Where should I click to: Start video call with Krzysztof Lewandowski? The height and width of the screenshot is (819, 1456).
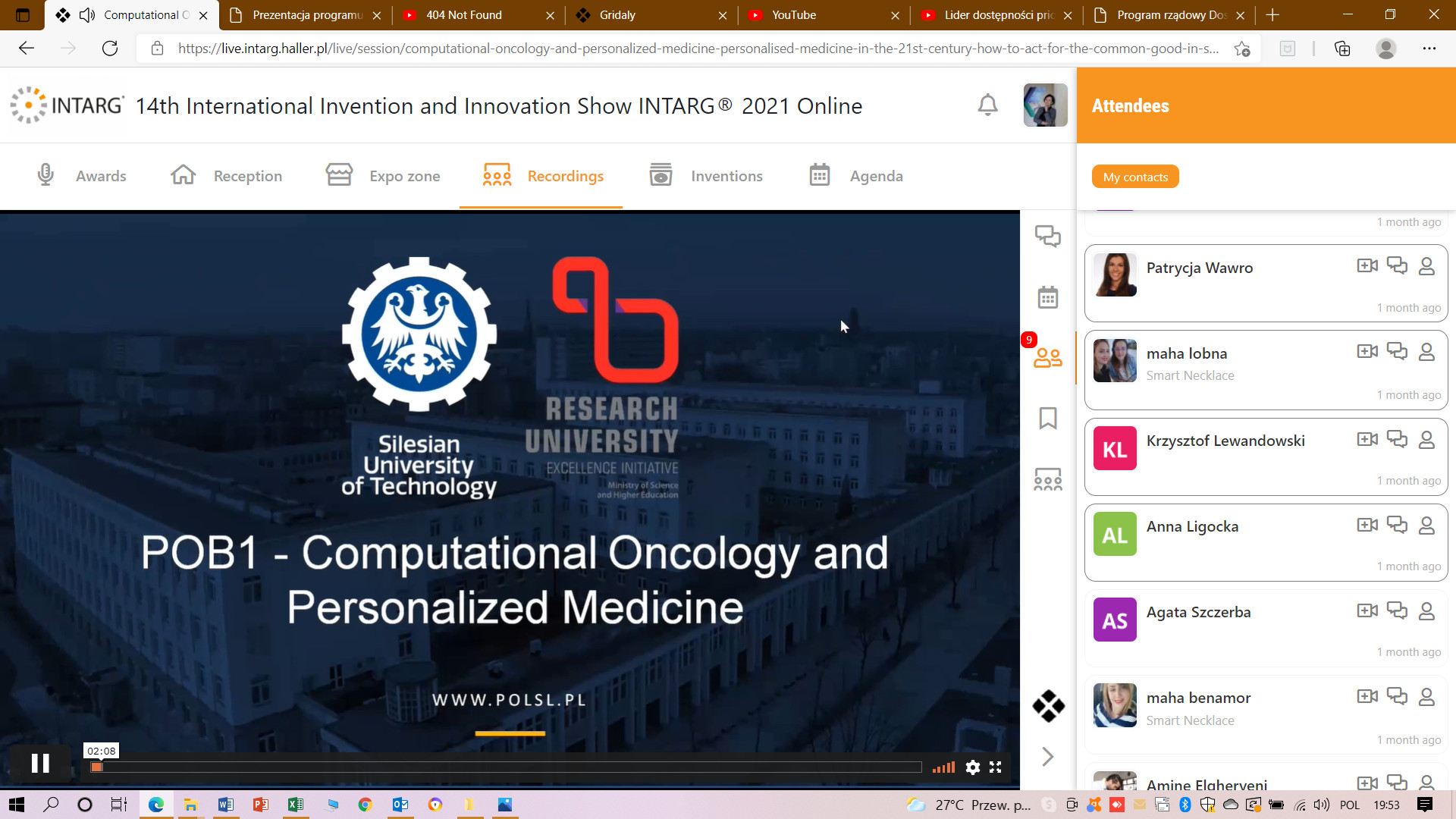click(1367, 439)
